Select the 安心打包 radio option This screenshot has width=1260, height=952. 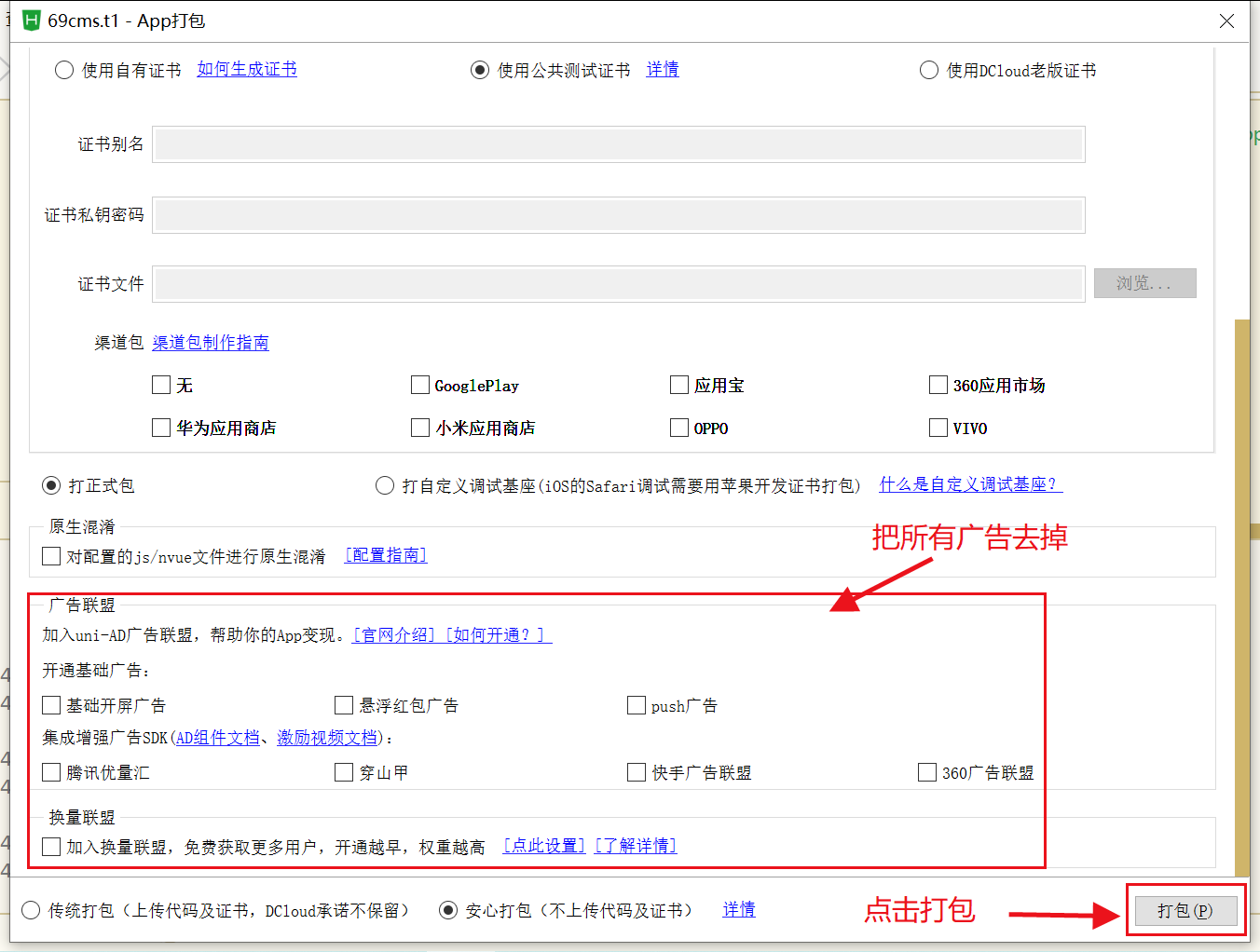[448, 910]
